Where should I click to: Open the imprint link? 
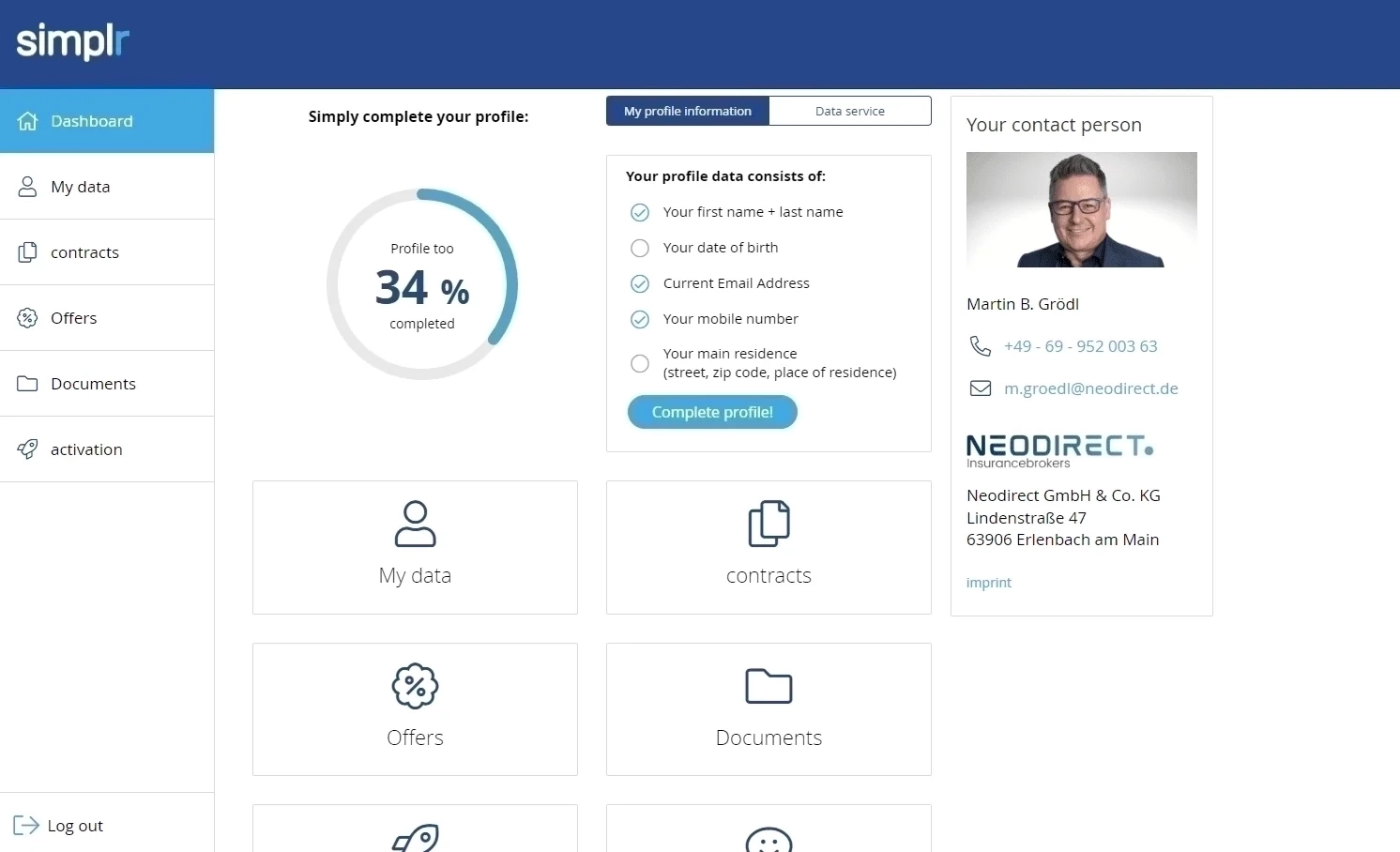click(989, 583)
